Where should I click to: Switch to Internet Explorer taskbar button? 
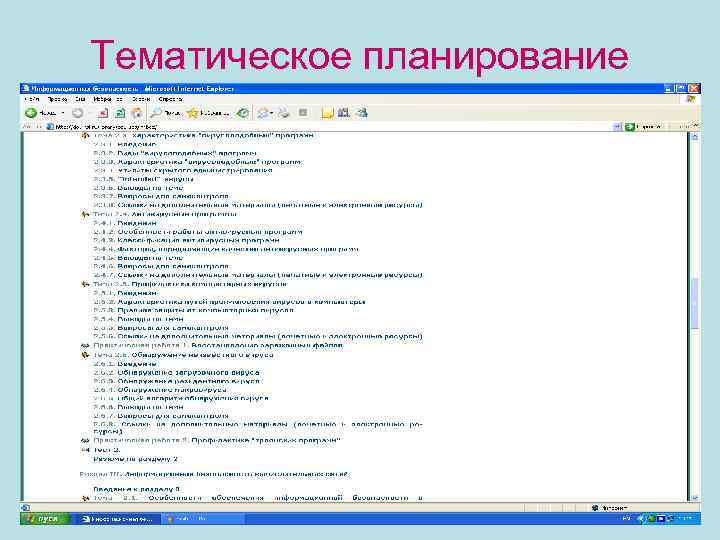118,519
